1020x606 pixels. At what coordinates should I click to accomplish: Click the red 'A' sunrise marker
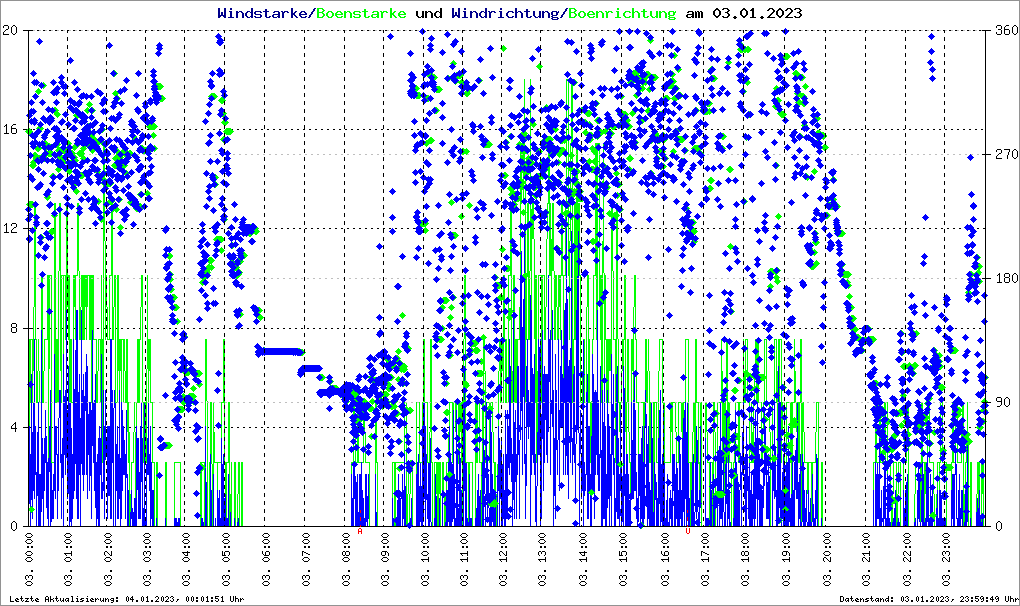tap(360, 531)
